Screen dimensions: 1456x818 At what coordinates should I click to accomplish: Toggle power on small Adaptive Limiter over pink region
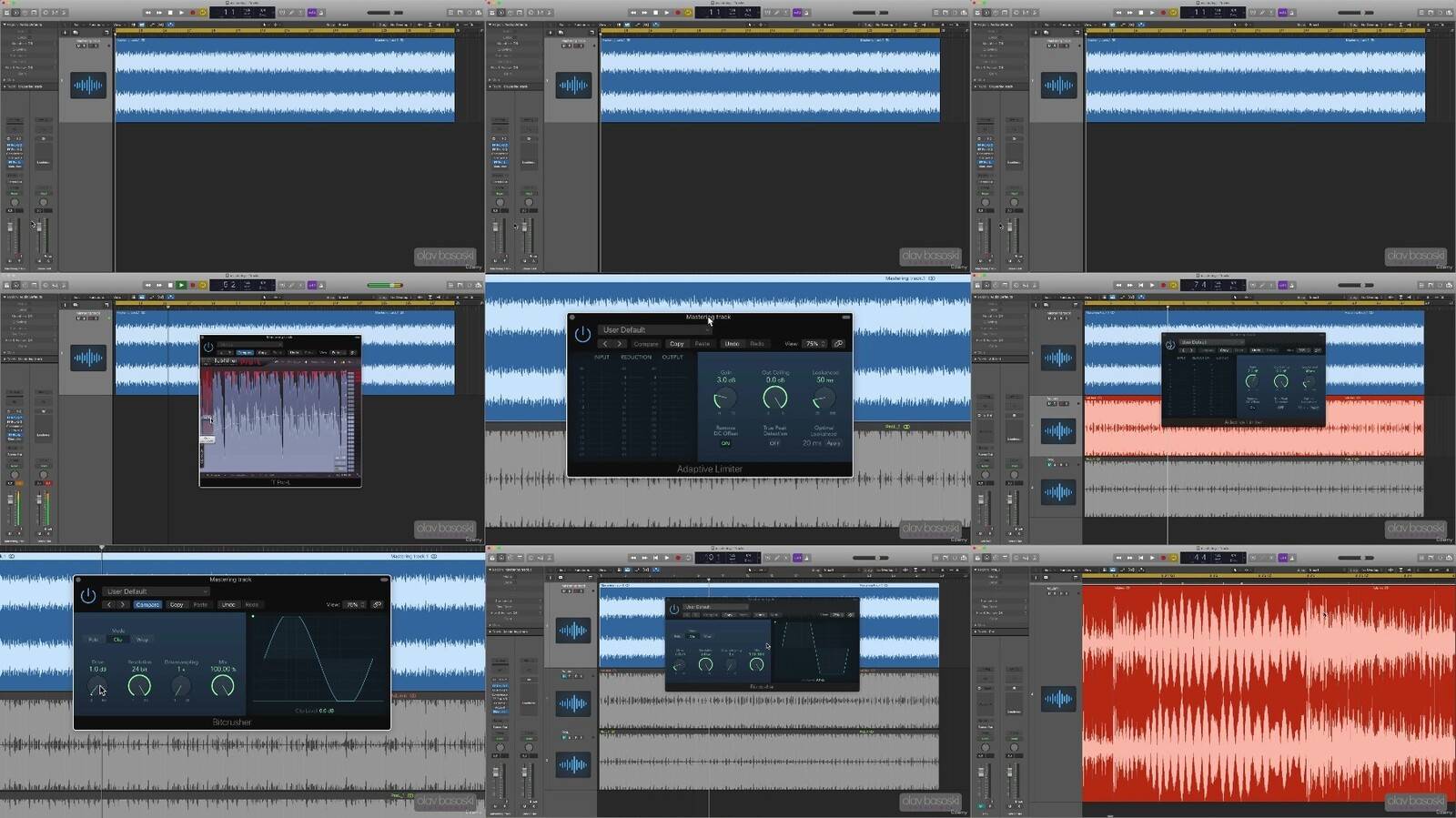1170,345
